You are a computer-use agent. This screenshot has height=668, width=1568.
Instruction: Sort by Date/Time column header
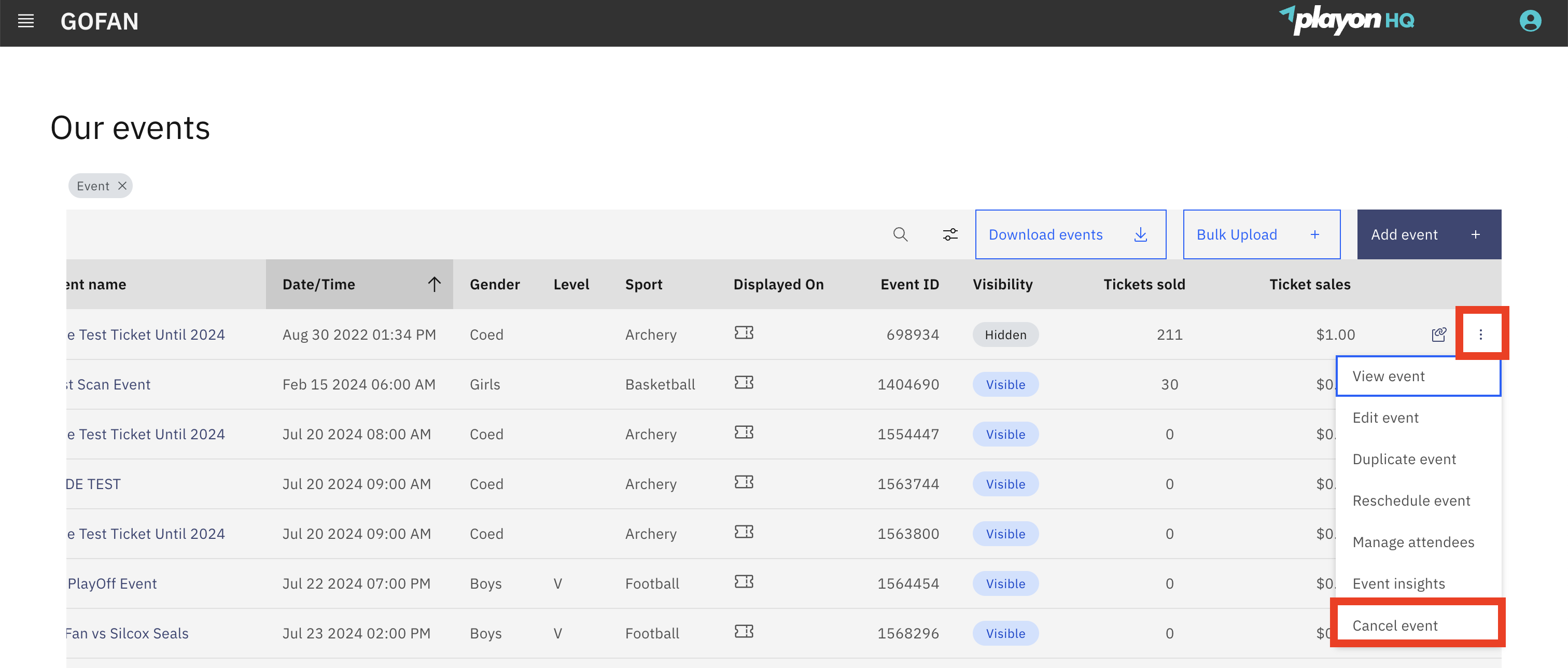[x=359, y=284]
